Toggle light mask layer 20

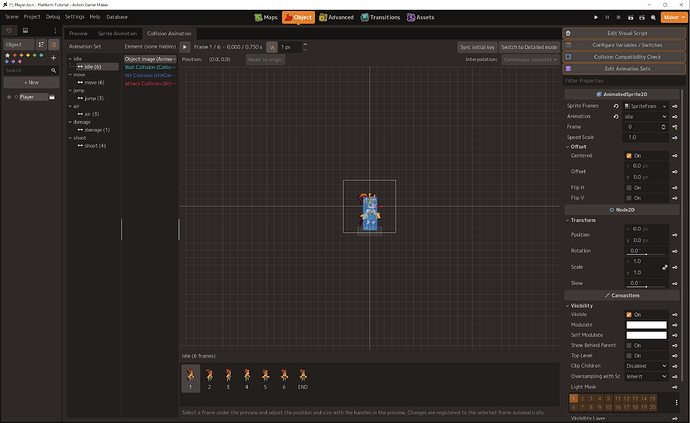tap(653, 407)
